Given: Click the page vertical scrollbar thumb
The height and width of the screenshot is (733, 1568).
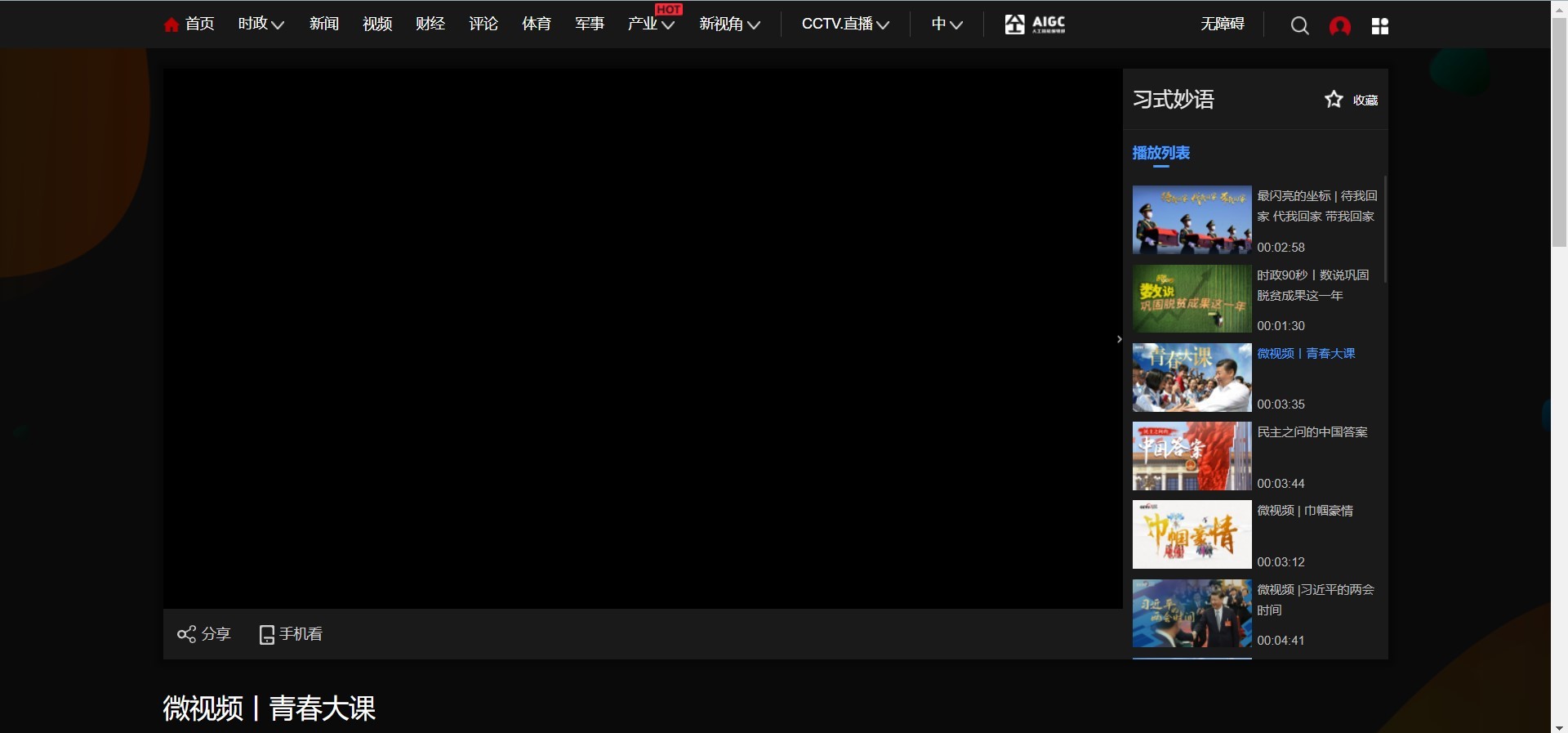Looking at the screenshot, I should [x=1559, y=131].
